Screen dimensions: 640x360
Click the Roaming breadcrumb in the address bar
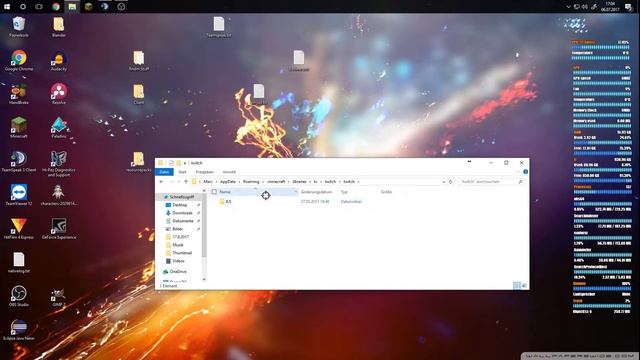(251, 182)
